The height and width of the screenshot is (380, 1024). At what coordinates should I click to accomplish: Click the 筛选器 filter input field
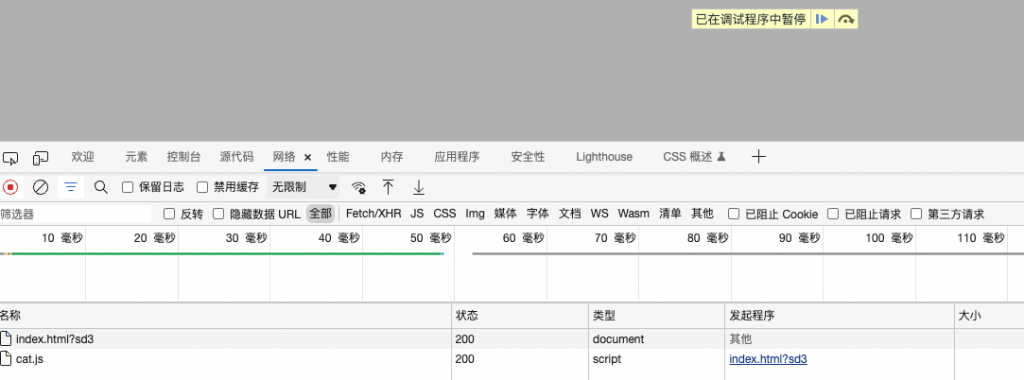tap(76, 214)
